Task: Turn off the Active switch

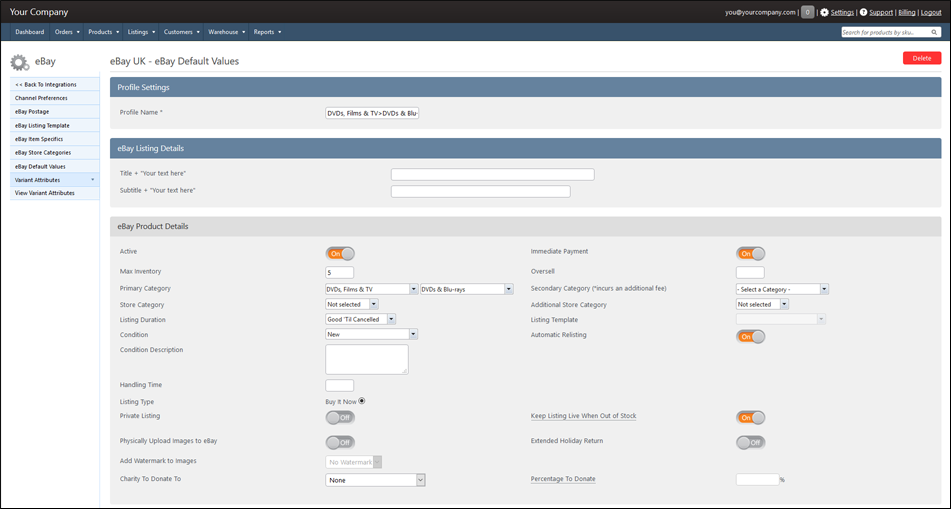Action: pos(340,254)
